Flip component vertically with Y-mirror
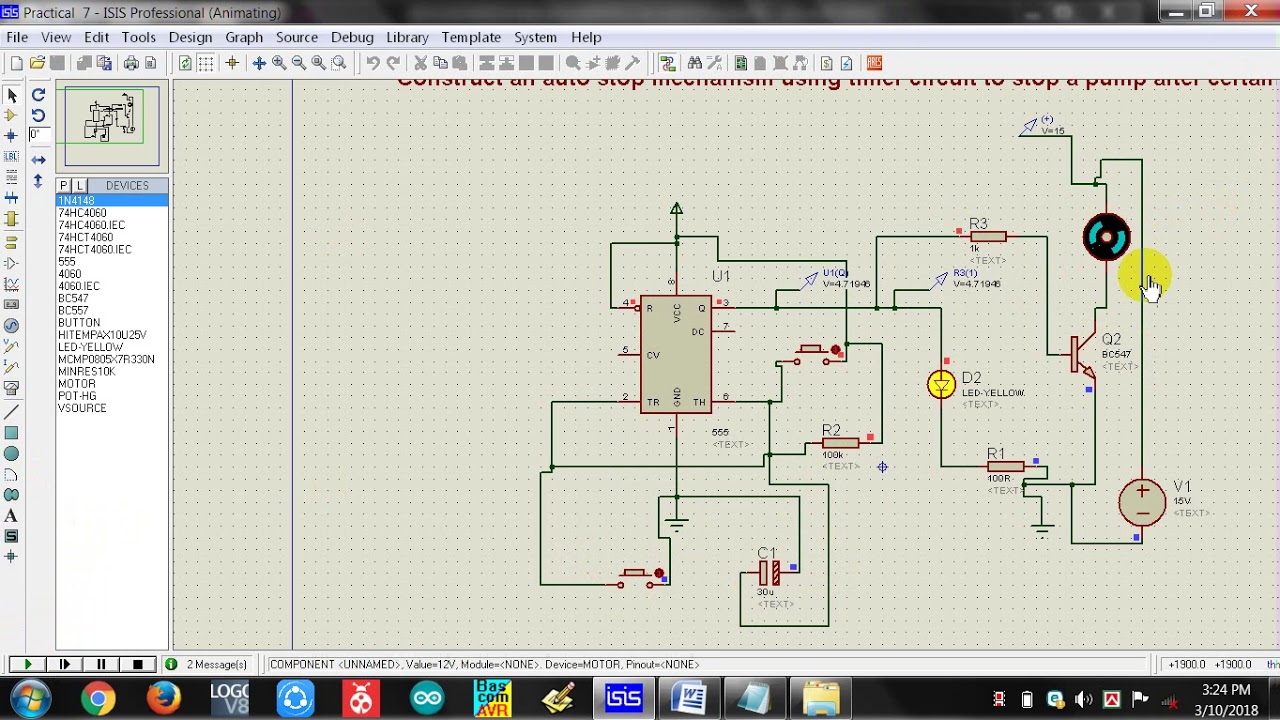1280x720 pixels. tap(38, 181)
